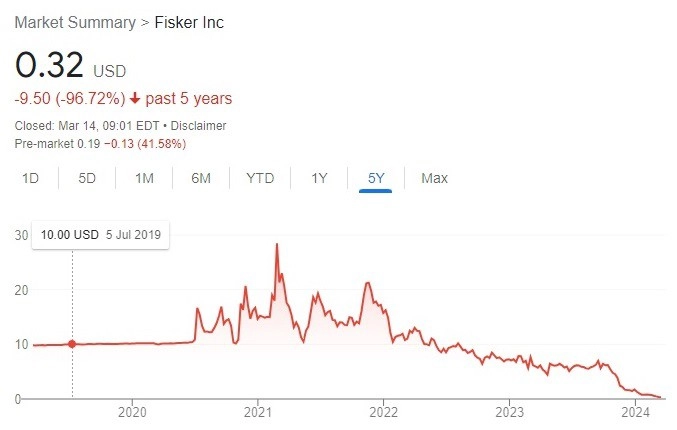Open the Market Summary breadcrumb link
Viewport: 677px width, 430px height.
pos(75,22)
